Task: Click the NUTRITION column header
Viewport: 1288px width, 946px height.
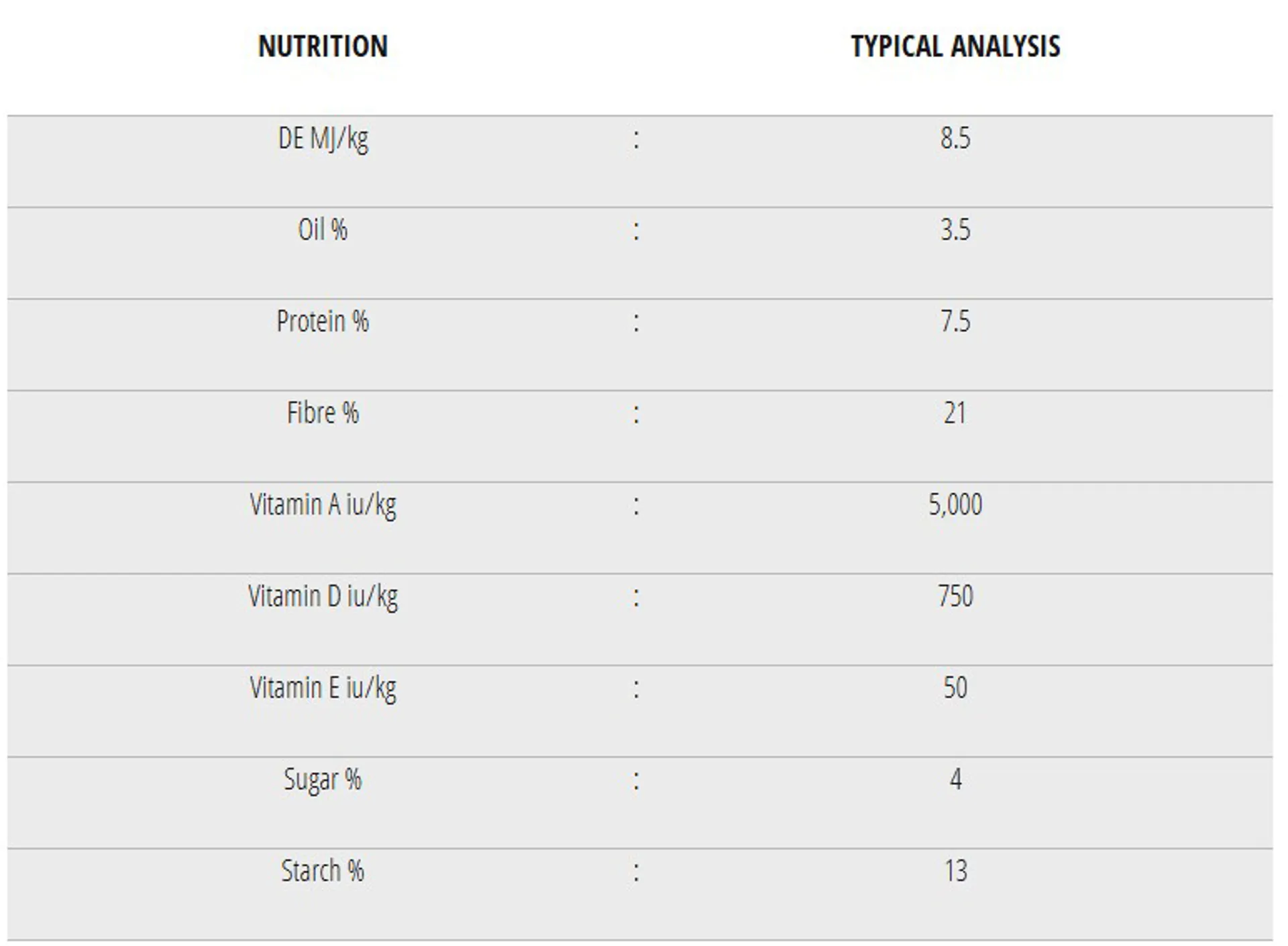Action: click(x=323, y=46)
